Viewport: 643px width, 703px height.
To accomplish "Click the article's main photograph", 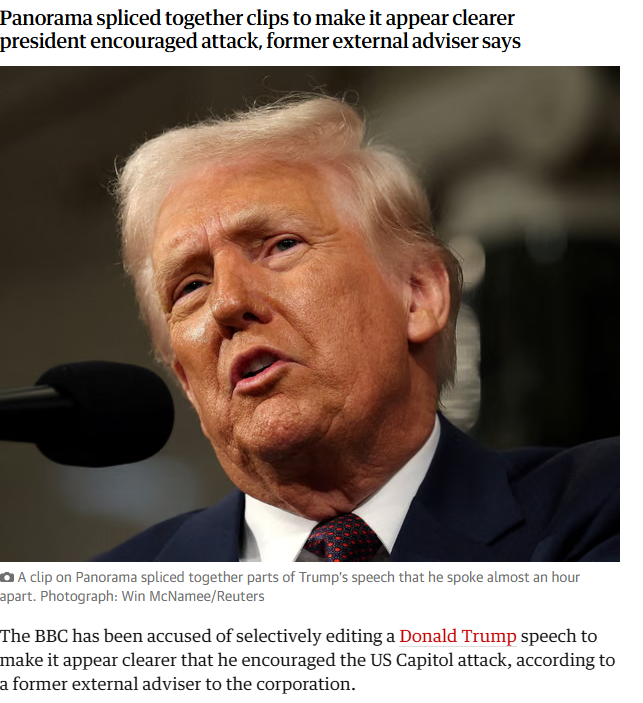I will coord(310,314).
